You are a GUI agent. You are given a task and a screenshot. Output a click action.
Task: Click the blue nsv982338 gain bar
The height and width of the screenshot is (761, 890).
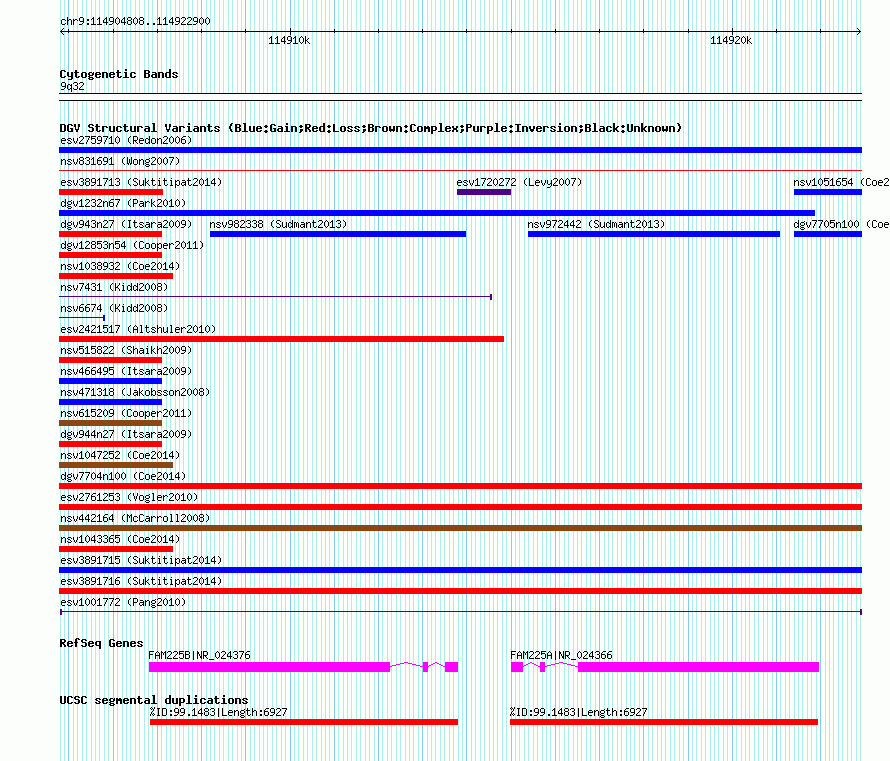pyautogui.click(x=338, y=234)
